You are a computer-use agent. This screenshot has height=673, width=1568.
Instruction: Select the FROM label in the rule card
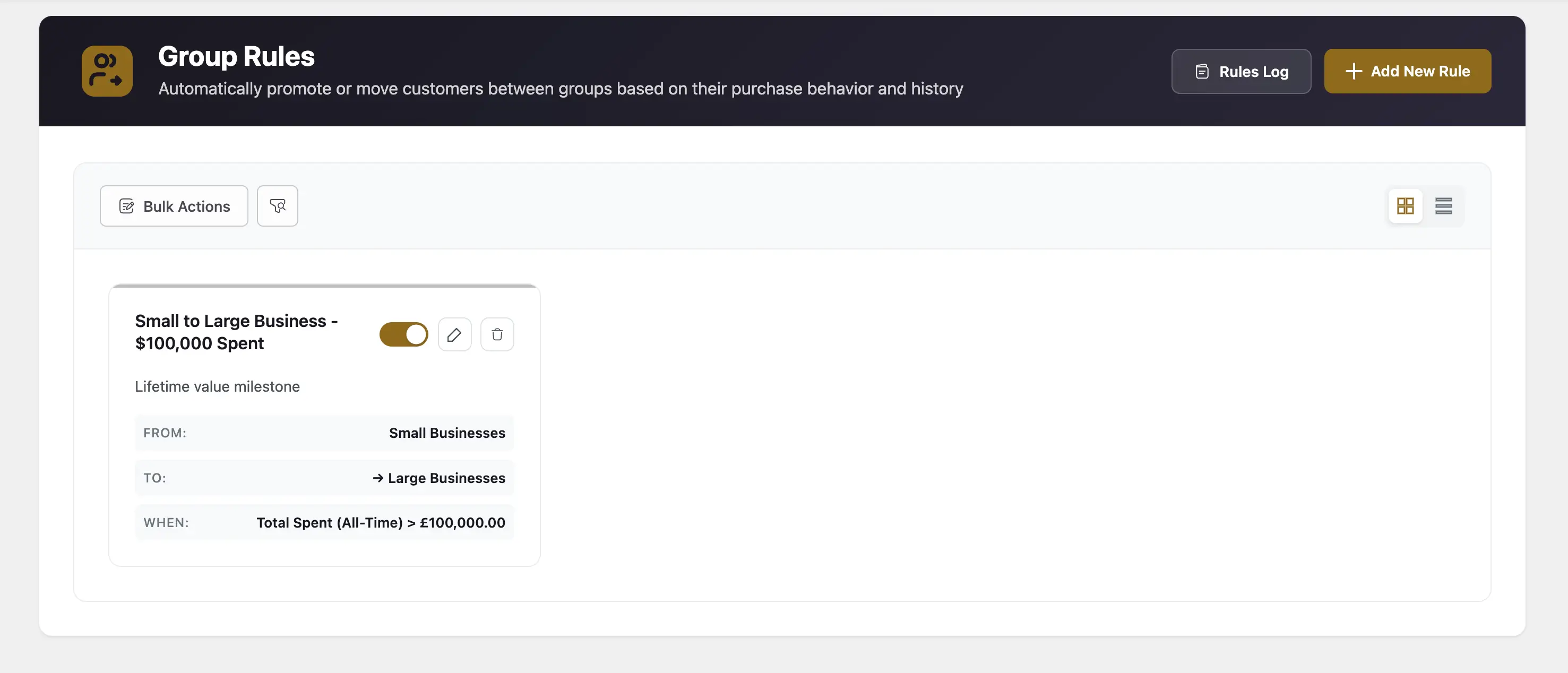(x=165, y=433)
